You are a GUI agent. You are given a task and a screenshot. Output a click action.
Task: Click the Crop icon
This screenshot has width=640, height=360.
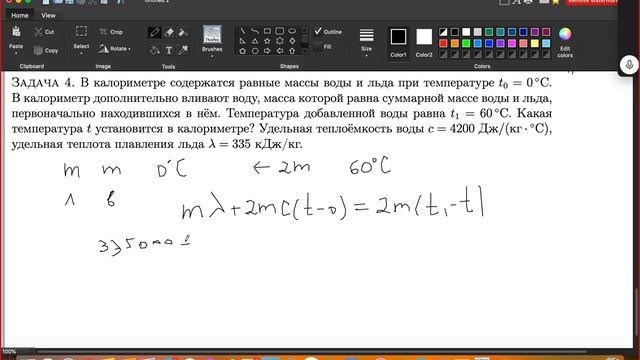point(104,31)
